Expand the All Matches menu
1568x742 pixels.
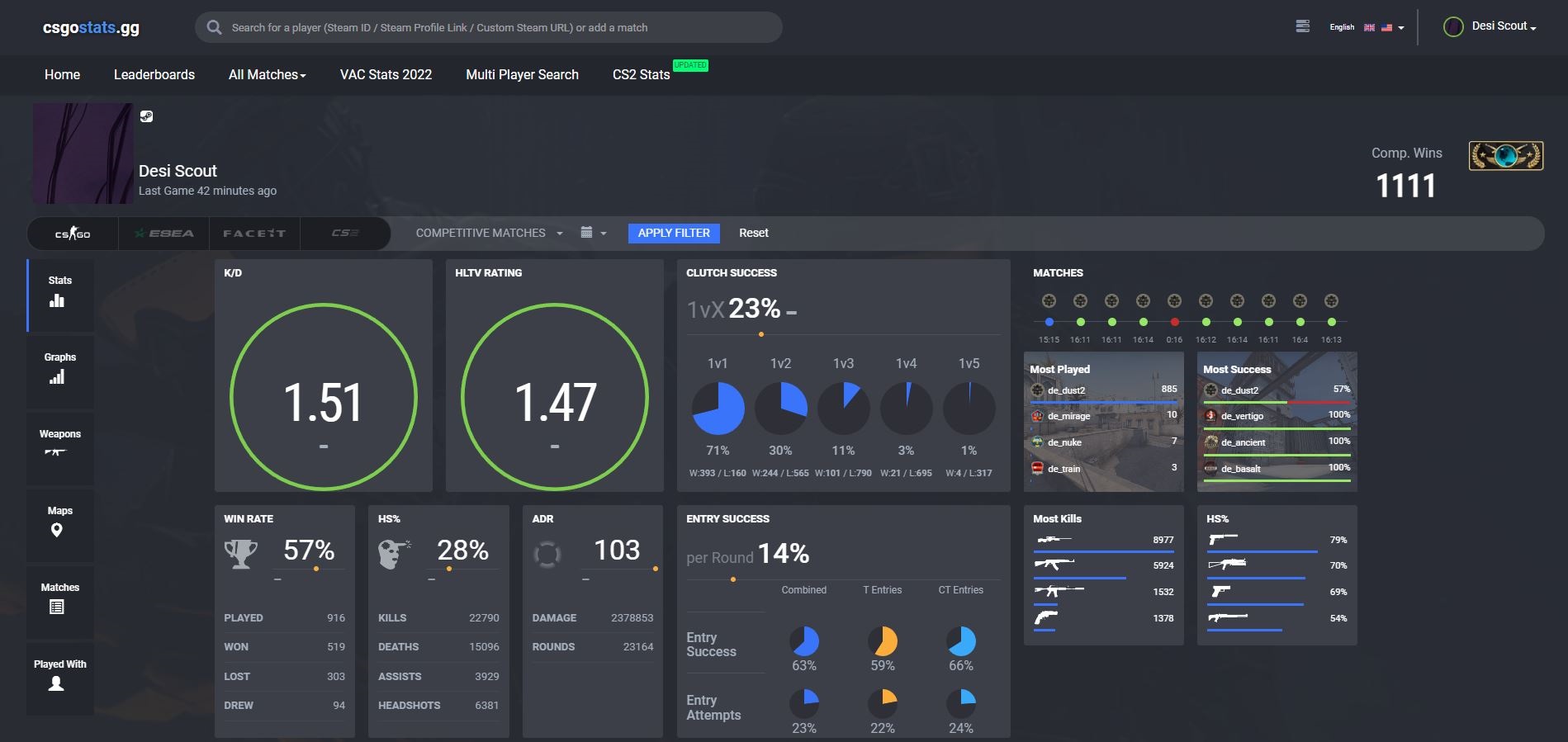pyautogui.click(x=267, y=74)
